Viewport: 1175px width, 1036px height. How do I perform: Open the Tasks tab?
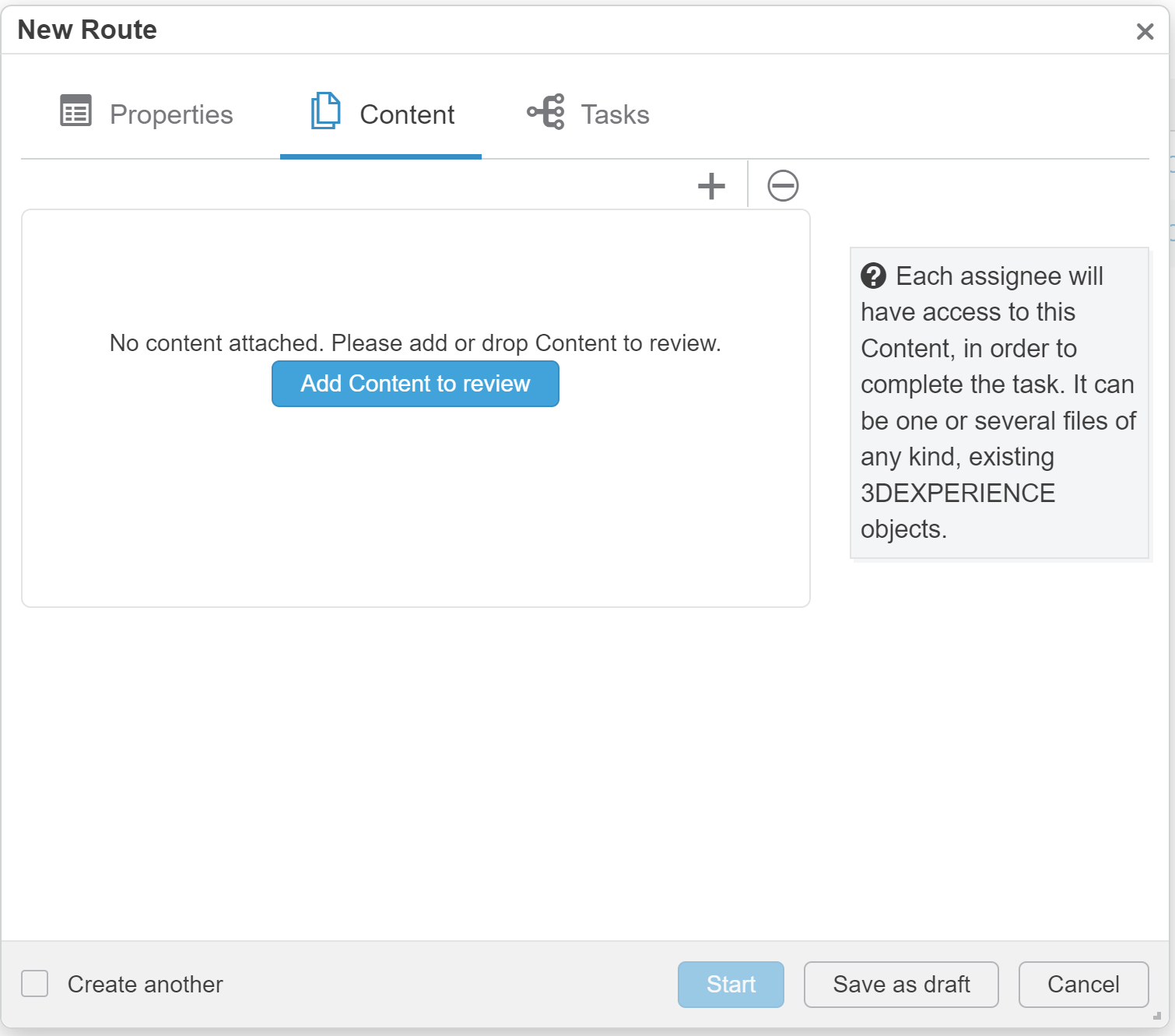click(588, 114)
